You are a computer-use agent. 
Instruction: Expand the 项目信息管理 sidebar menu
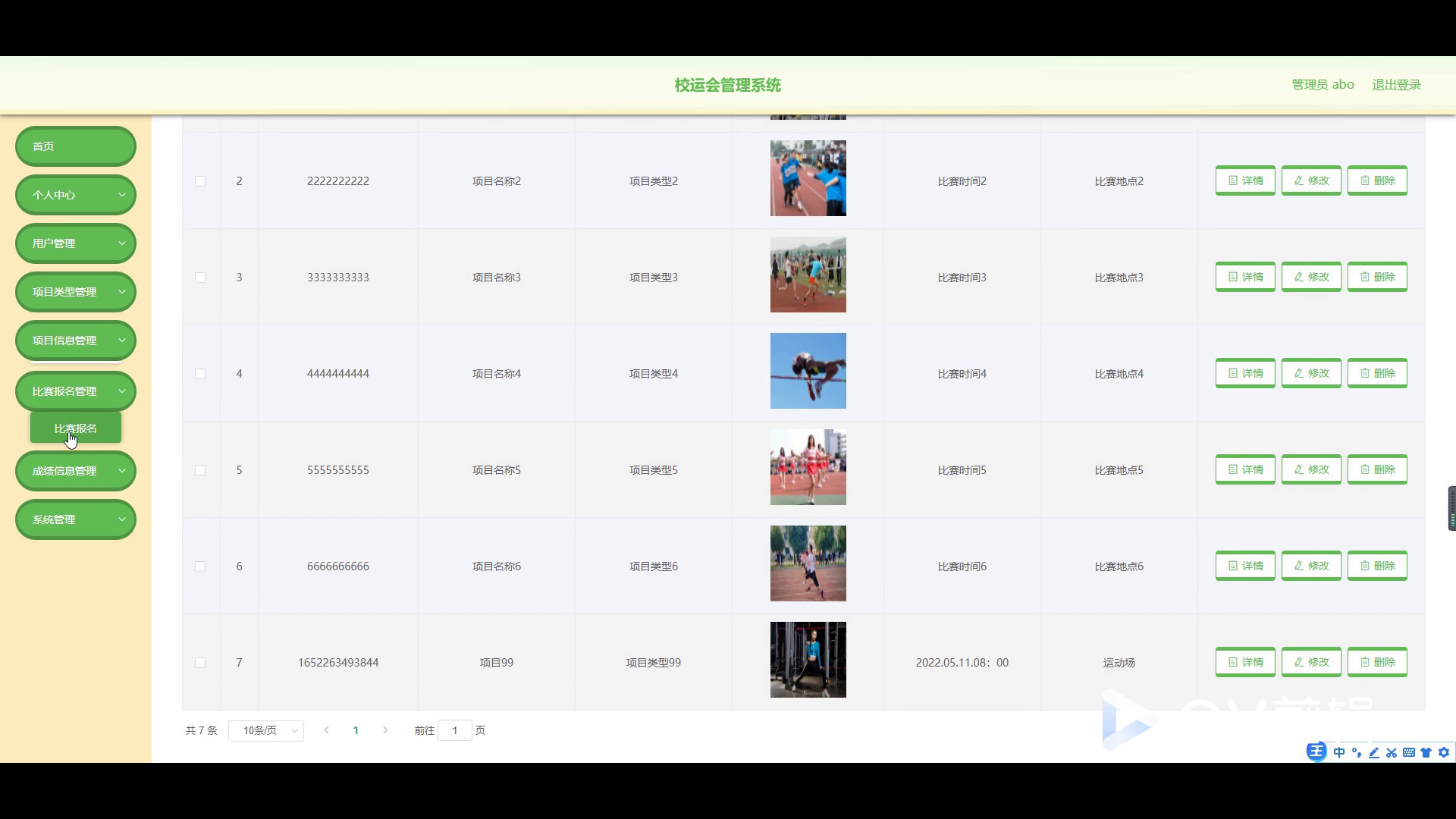click(x=76, y=340)
